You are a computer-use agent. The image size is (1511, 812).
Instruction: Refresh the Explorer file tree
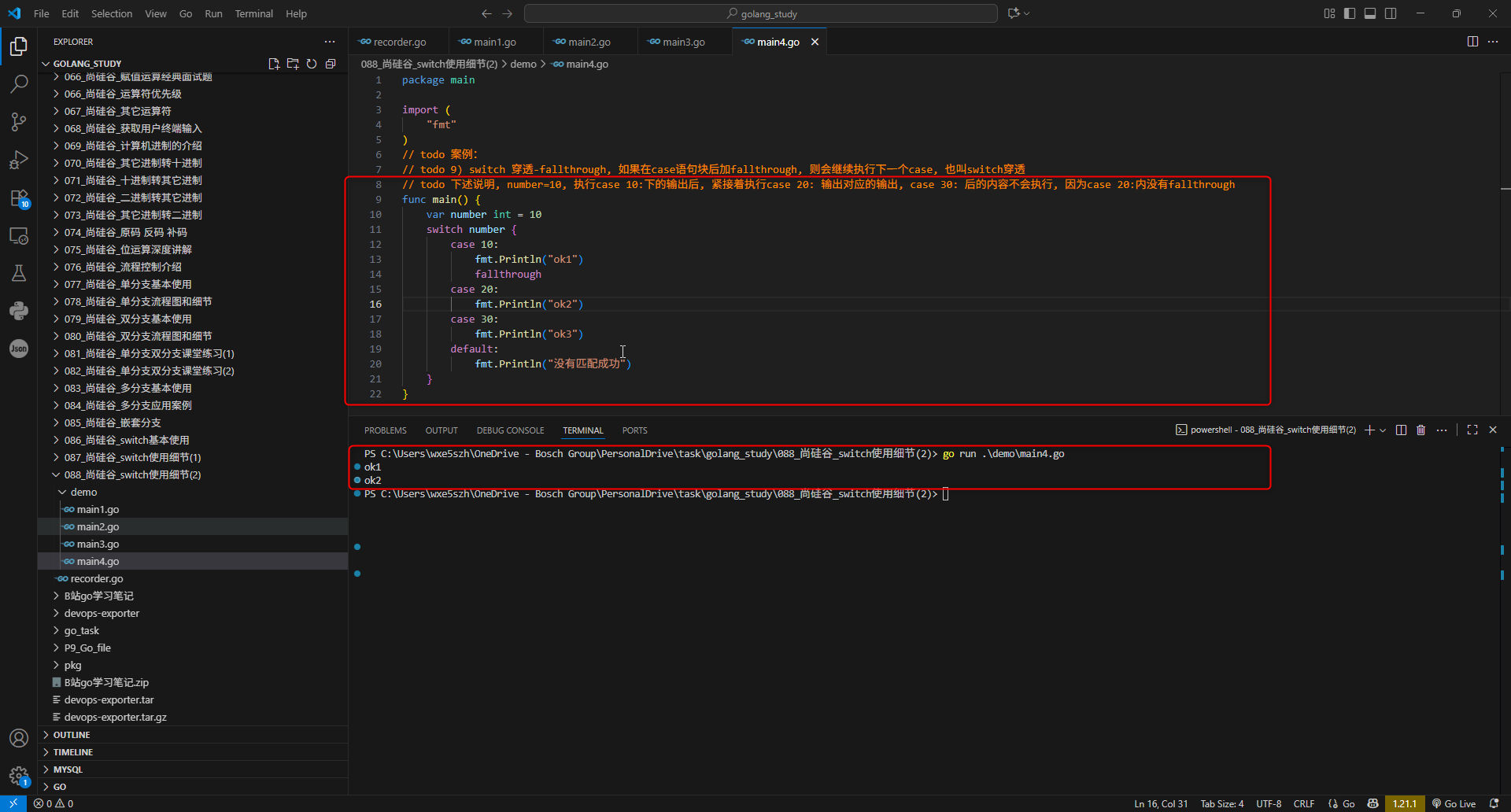312,64
